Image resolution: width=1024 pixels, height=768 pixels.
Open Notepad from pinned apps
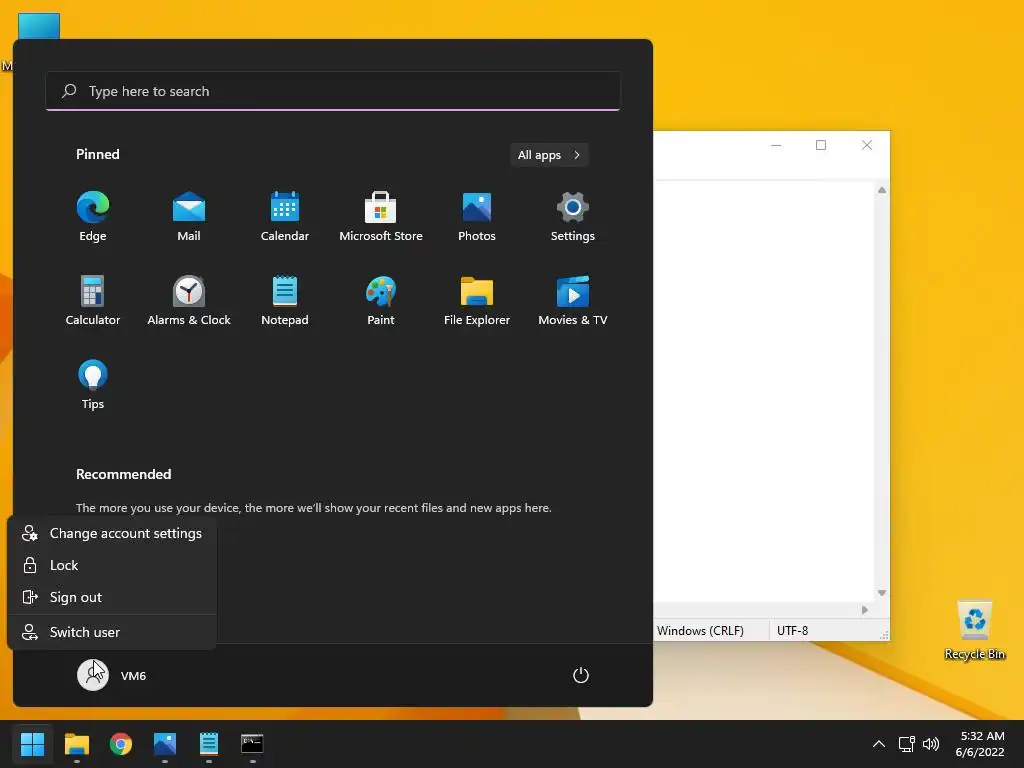coord(285,300)
